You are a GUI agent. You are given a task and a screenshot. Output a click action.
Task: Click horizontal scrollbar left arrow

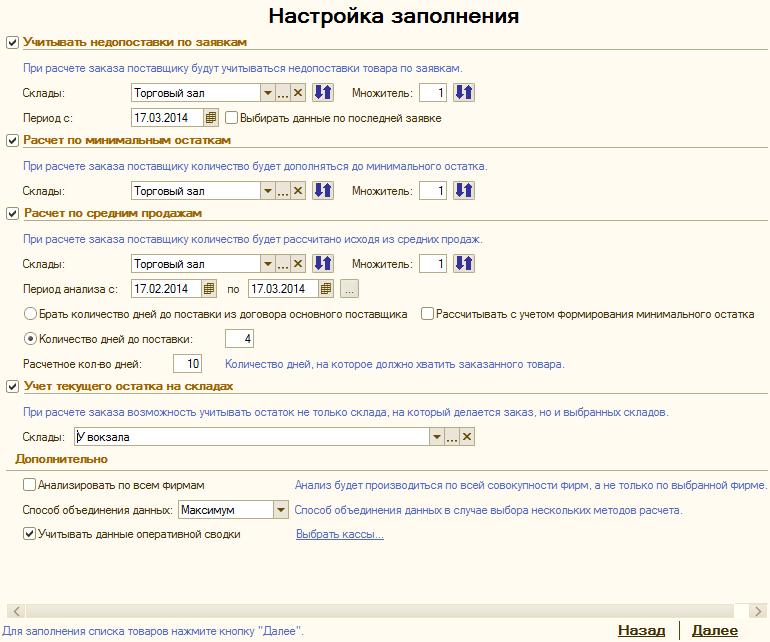[x=17, y=611]
